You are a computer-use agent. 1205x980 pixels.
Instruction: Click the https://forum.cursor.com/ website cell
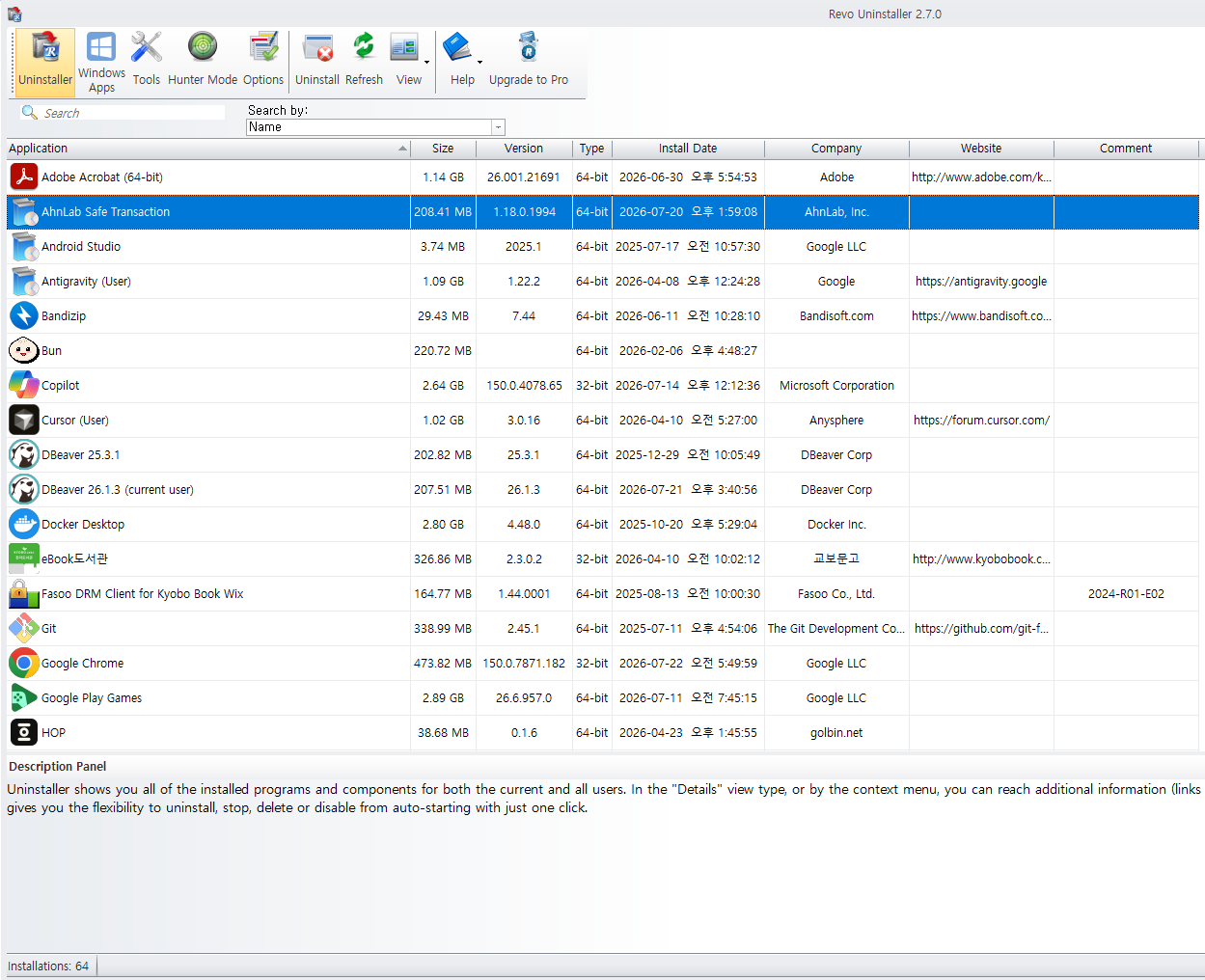tap(981, 421)
